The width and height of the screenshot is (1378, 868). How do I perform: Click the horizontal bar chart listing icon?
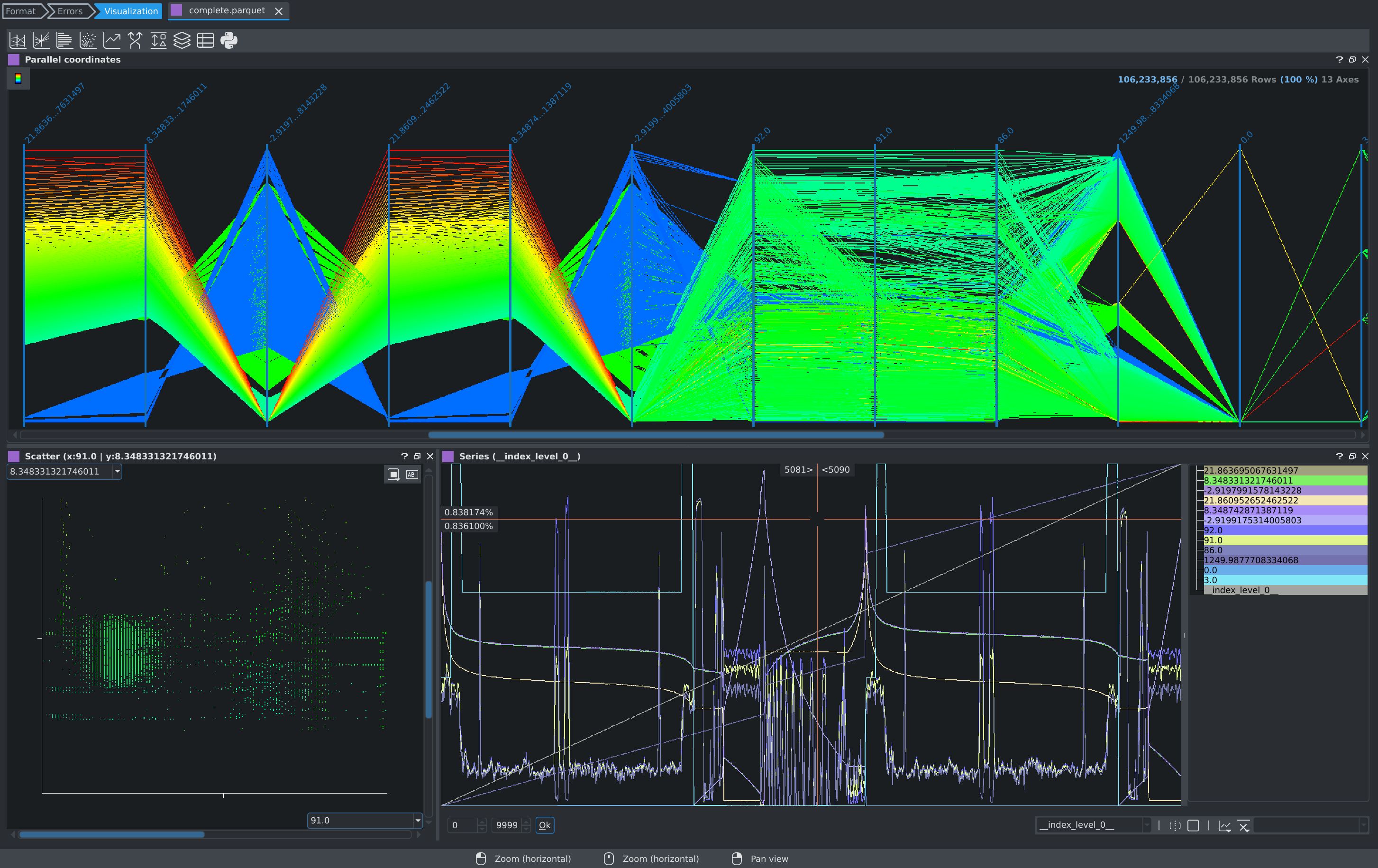(64, 40)
